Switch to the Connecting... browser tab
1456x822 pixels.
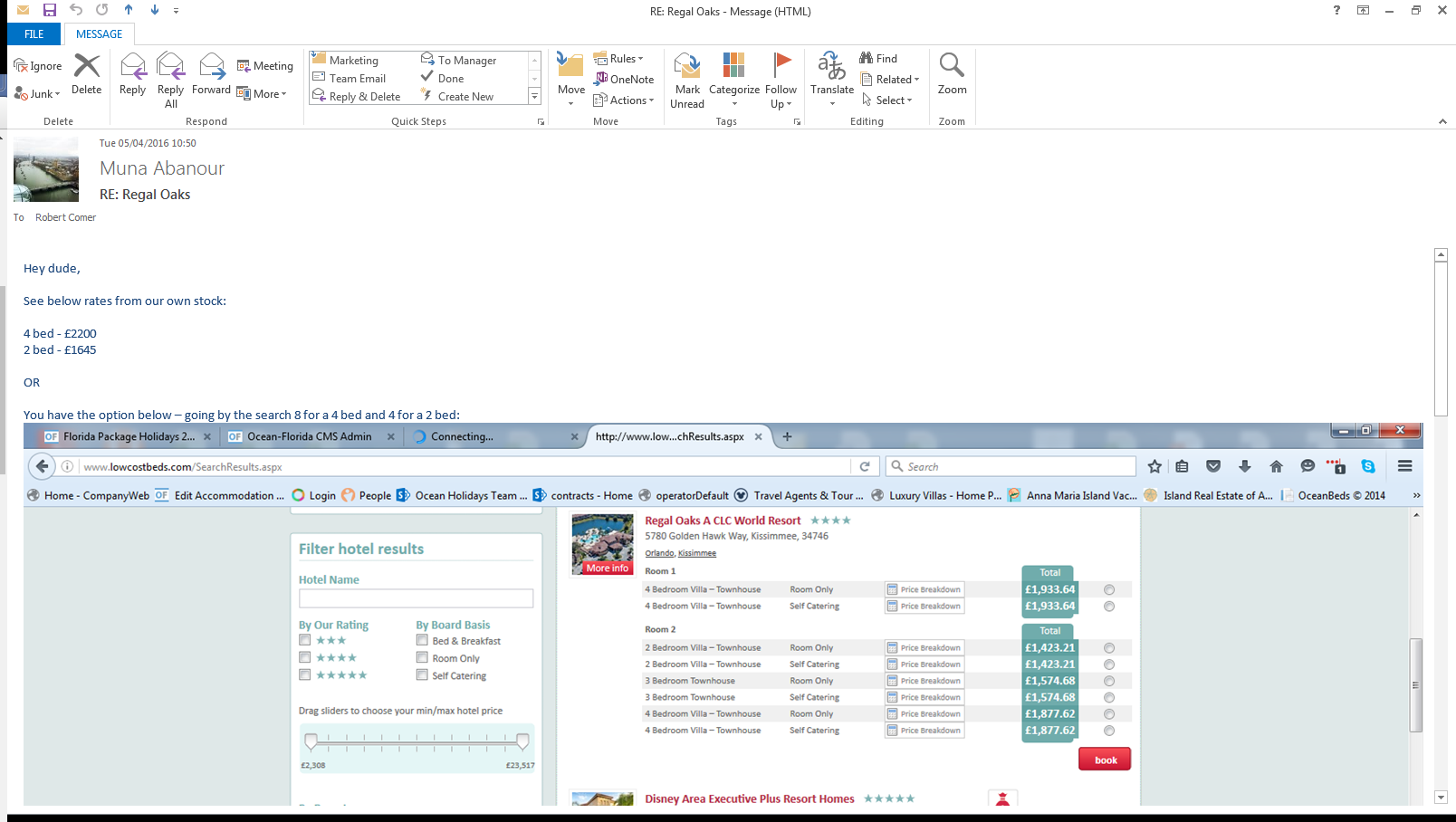[x=495, y=436]
